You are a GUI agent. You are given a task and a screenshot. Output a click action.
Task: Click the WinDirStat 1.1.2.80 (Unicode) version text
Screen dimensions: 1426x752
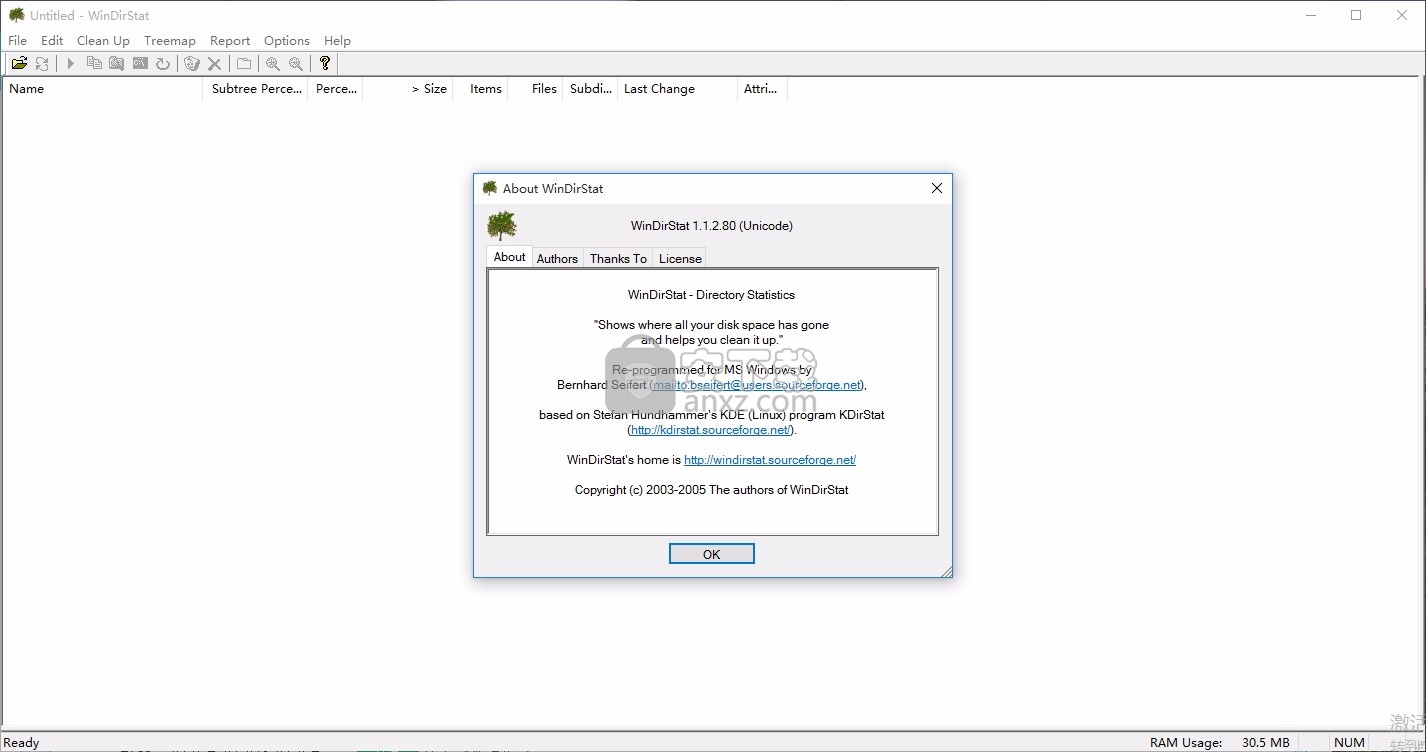click(x=712, y=226)
